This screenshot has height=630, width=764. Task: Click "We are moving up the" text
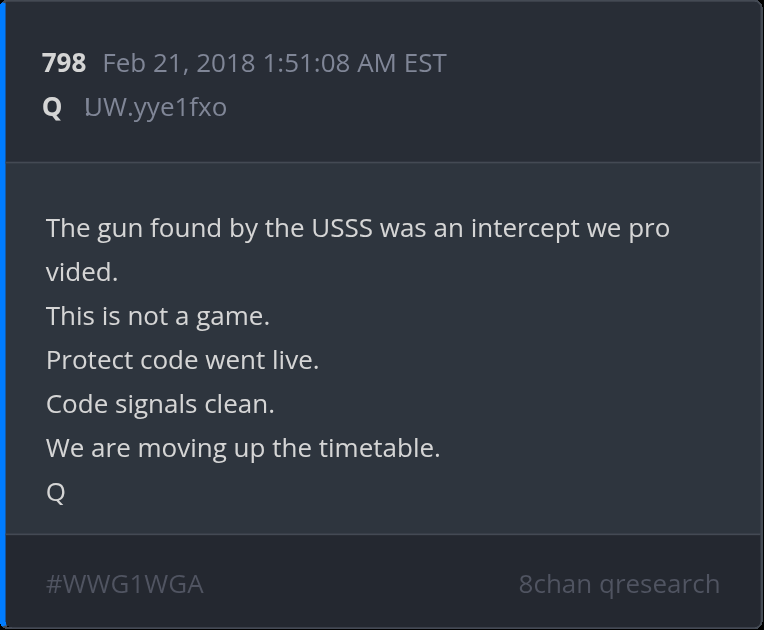pos(179,448)
